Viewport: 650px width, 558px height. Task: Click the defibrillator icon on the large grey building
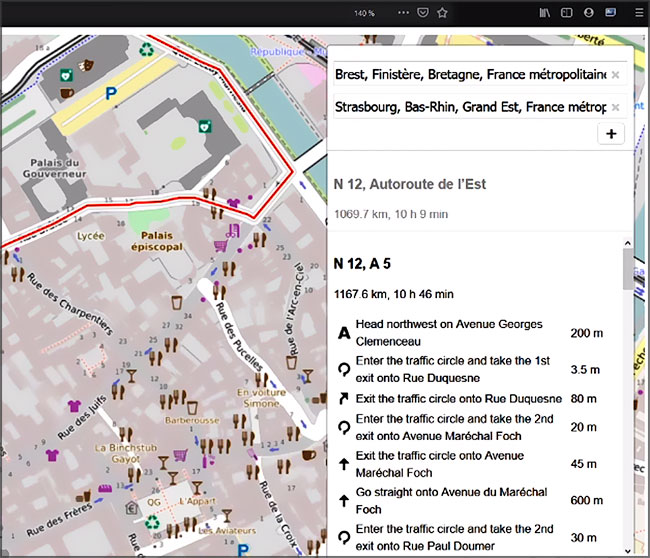(x=205, y=126)
